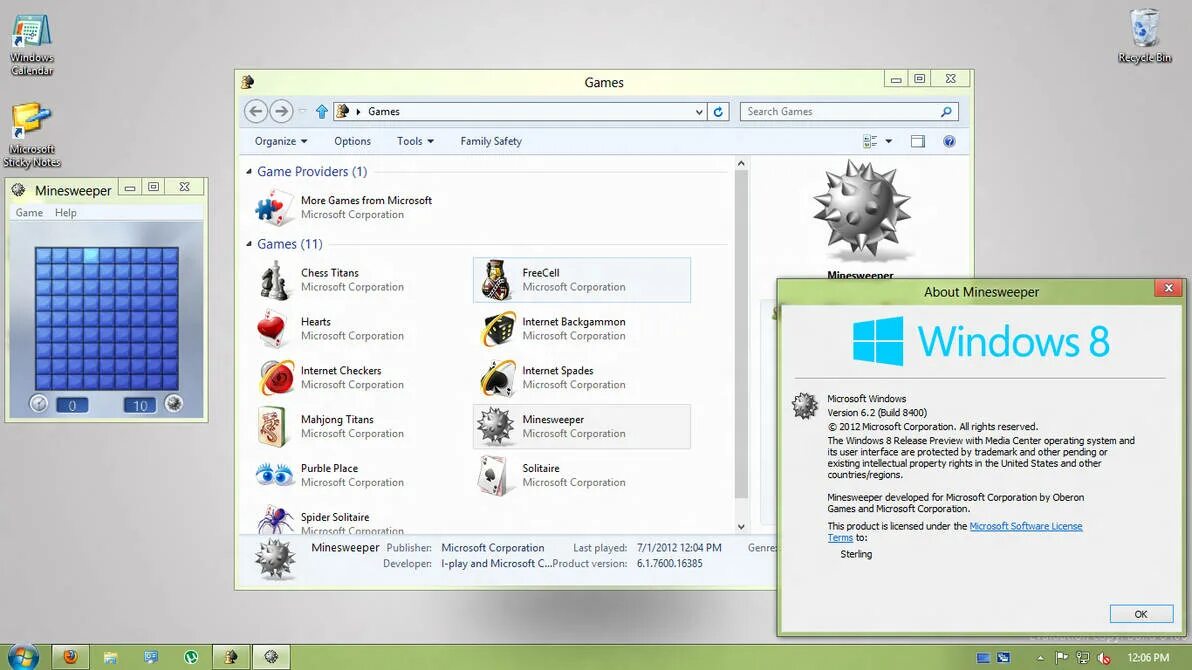Select the FreeCell game icon
The width and height of the screenshot is (1192, 670).
pyautogui.click(x=496, y=280)
